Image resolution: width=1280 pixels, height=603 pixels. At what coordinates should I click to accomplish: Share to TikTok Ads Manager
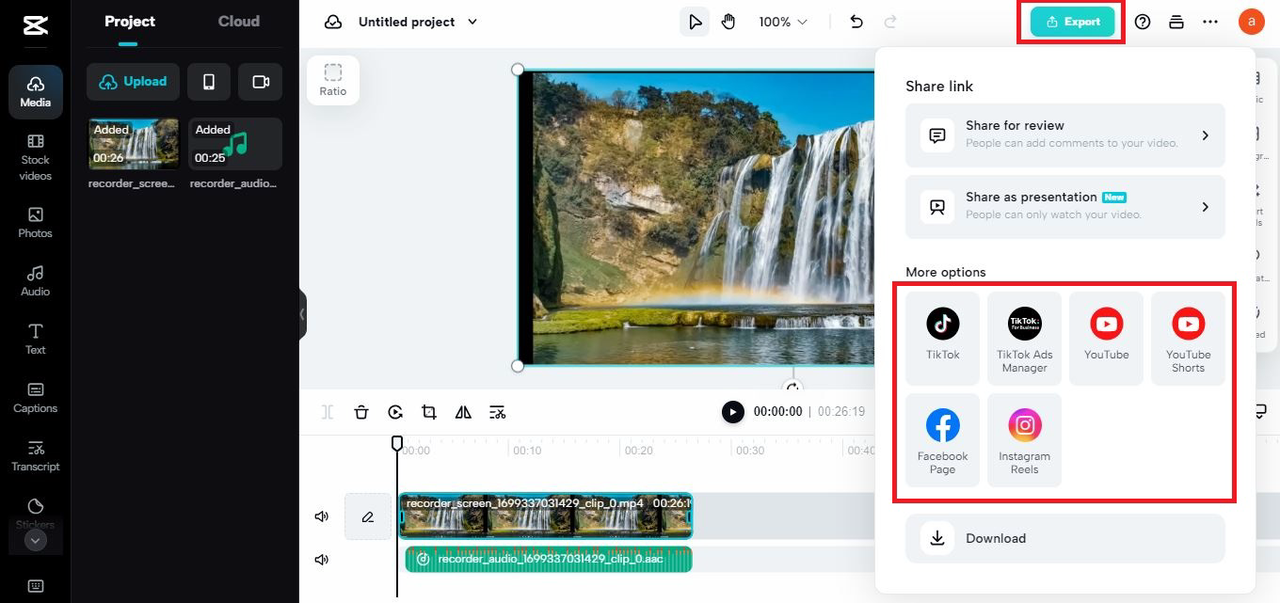(1024, 338)
